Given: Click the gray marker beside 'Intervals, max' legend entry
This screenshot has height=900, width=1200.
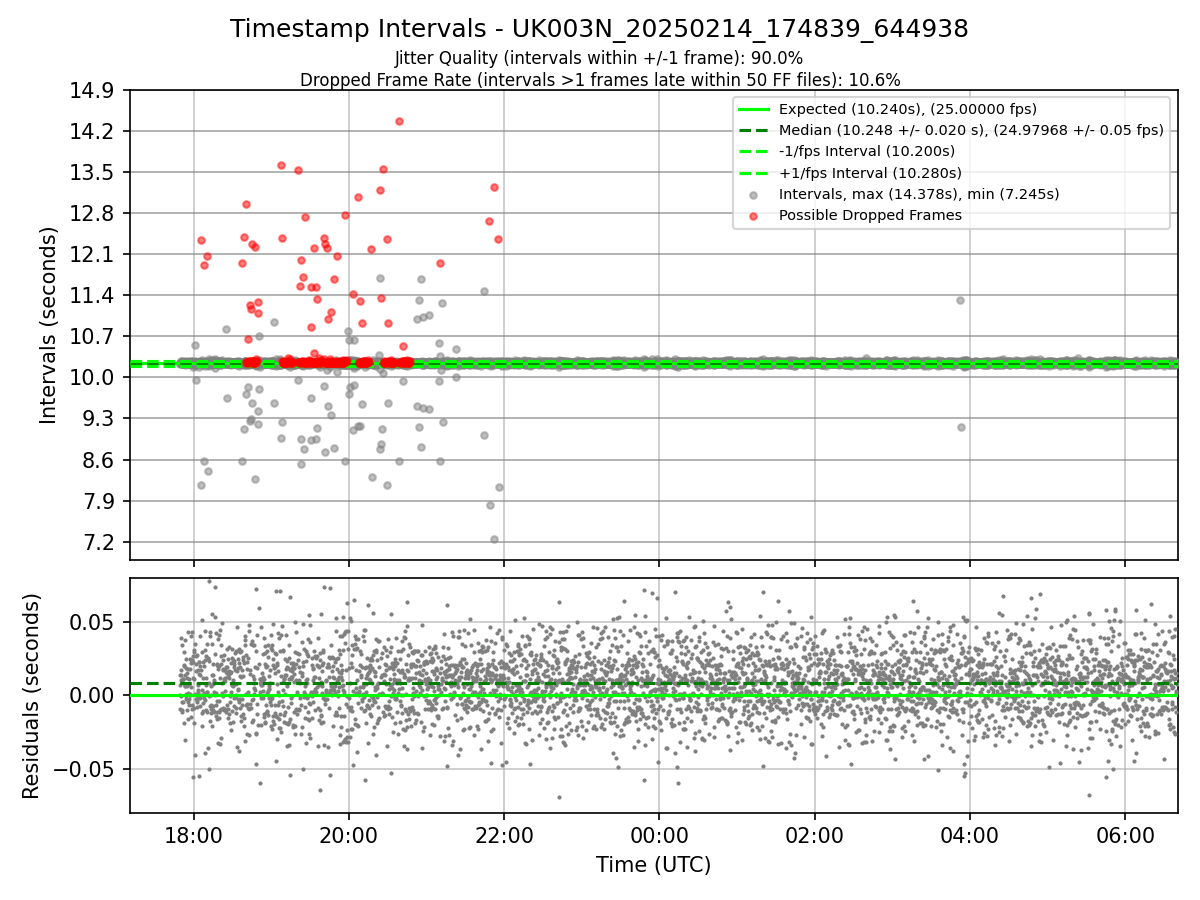Looking at the screenshot, I should pyautogui.click(x=753, y=195).
